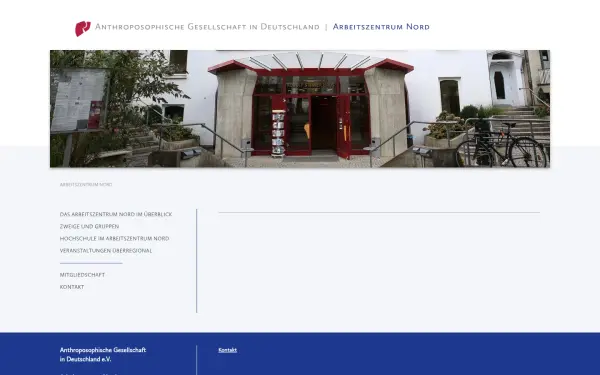Open the Arbeitszentrum Nord header title

381,27
